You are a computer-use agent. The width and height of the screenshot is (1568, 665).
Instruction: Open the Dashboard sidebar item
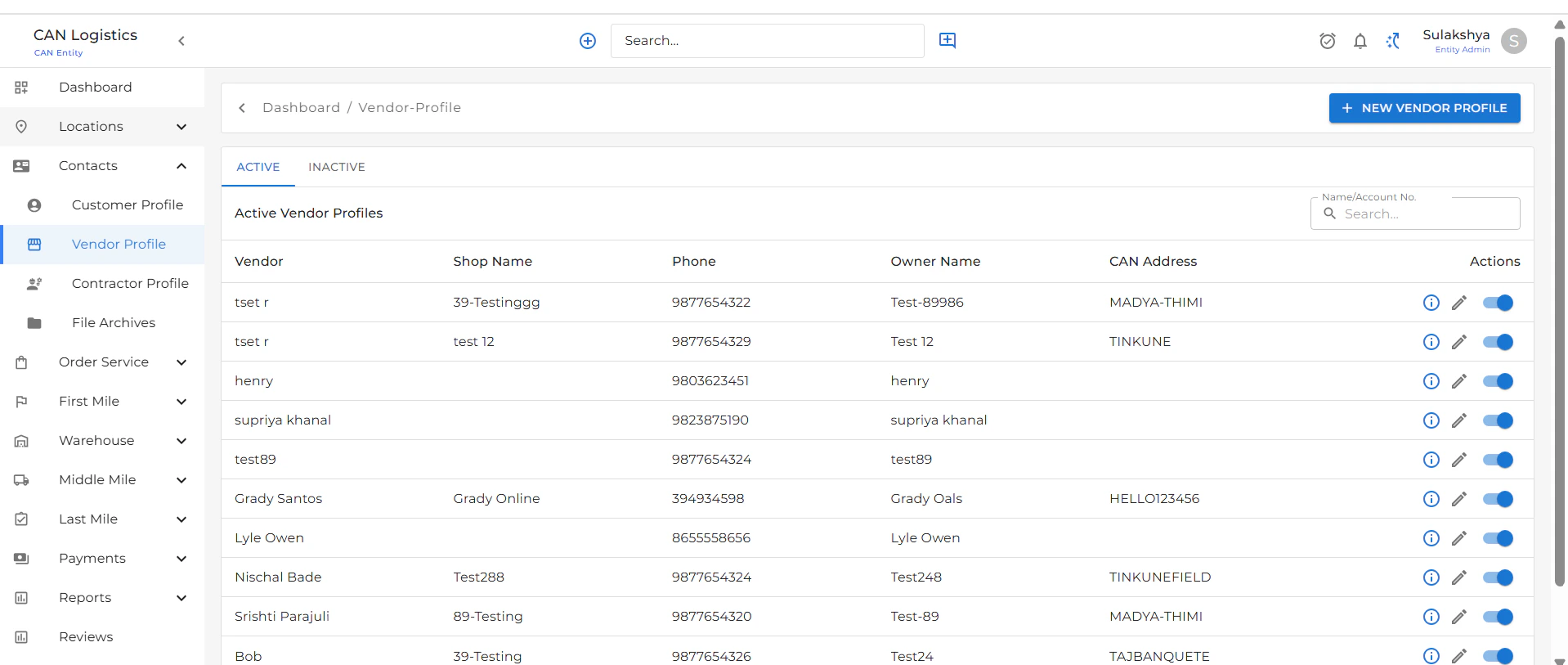tap(102, 88)
